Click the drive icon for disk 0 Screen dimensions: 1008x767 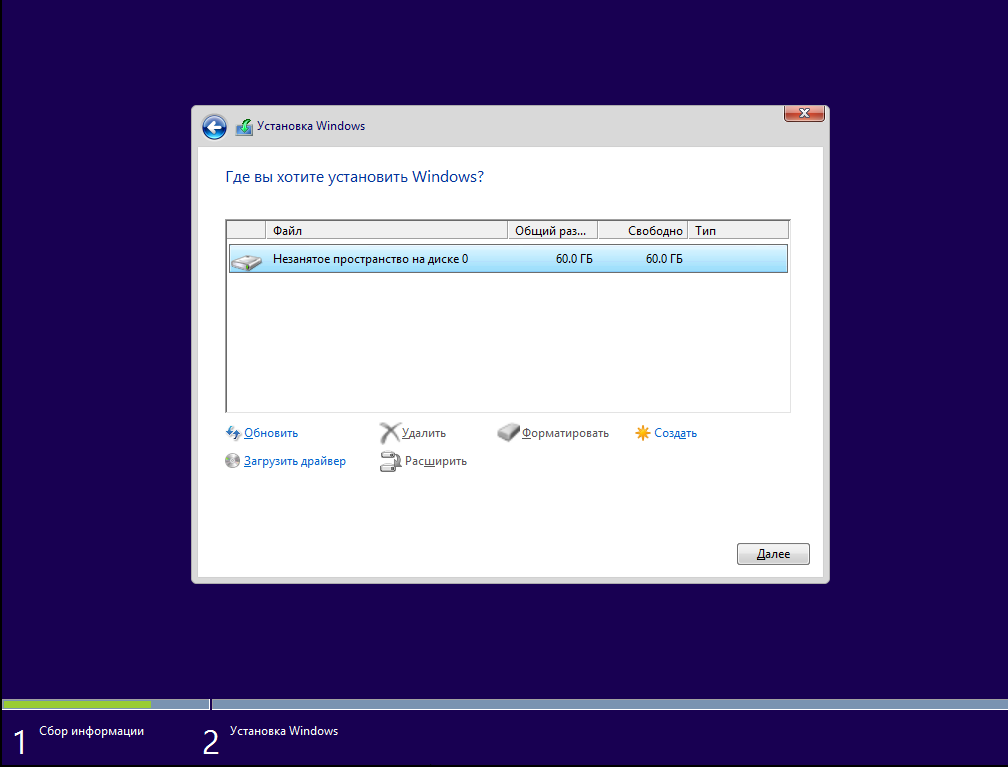(247, 261)
